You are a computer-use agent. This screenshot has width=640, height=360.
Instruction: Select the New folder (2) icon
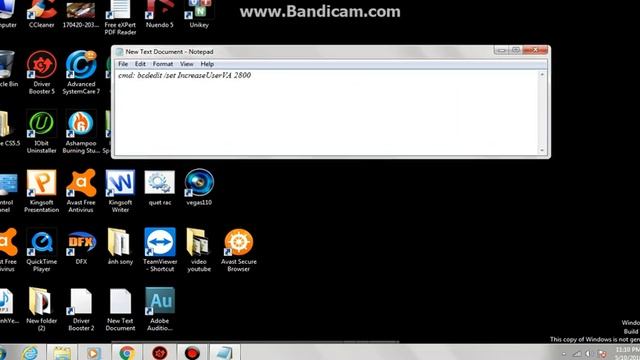[x=42, y=309]
